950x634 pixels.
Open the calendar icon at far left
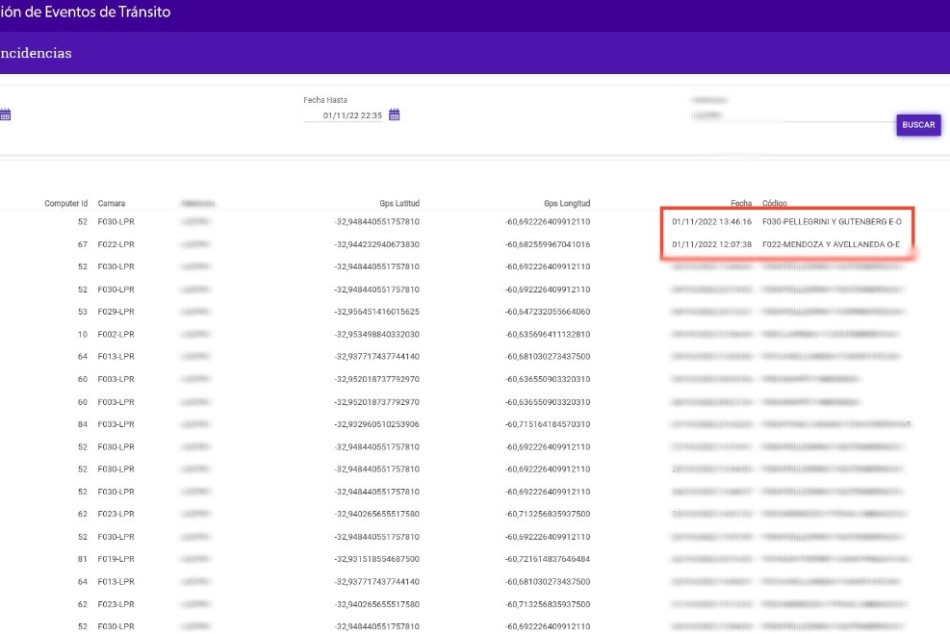pyautogui.click(x=5, y=115)
